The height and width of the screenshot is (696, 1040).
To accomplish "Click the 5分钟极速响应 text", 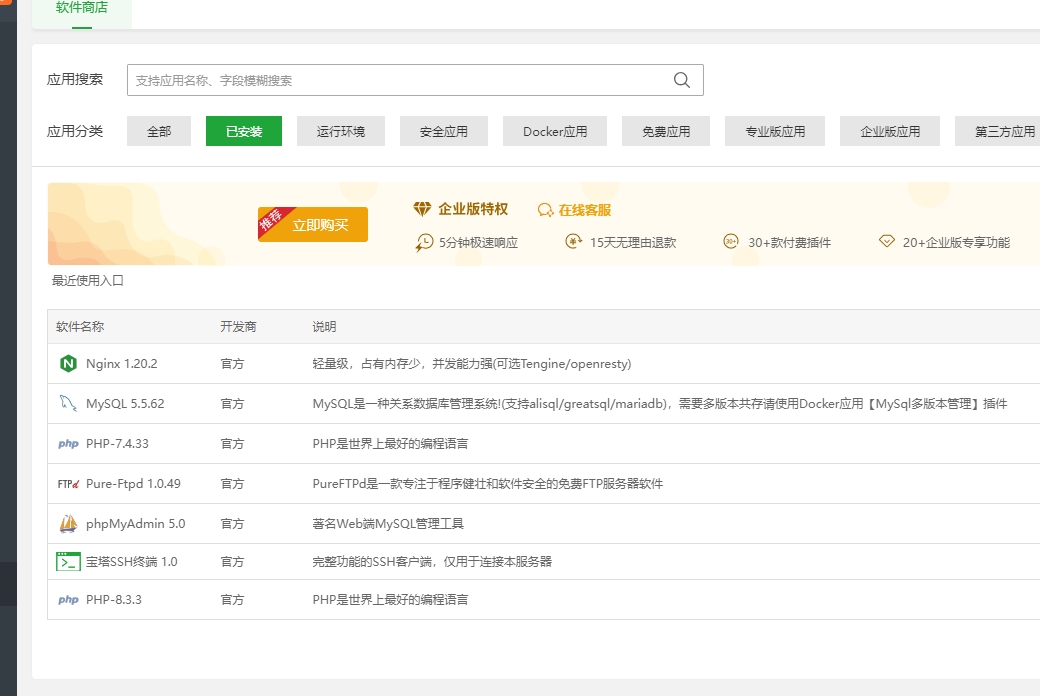I will click(x=478, y=243).
